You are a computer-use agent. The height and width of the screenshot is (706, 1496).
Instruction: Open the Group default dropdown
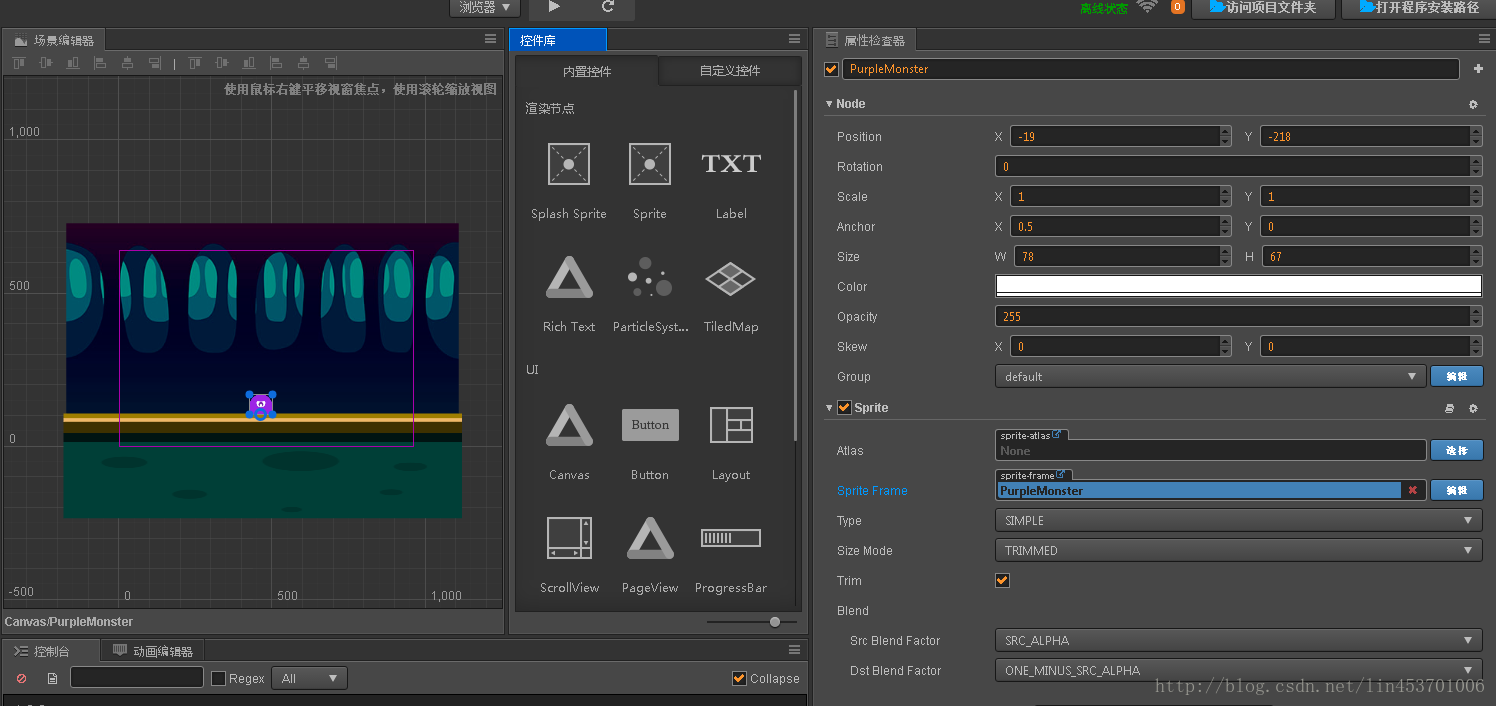1210,377
